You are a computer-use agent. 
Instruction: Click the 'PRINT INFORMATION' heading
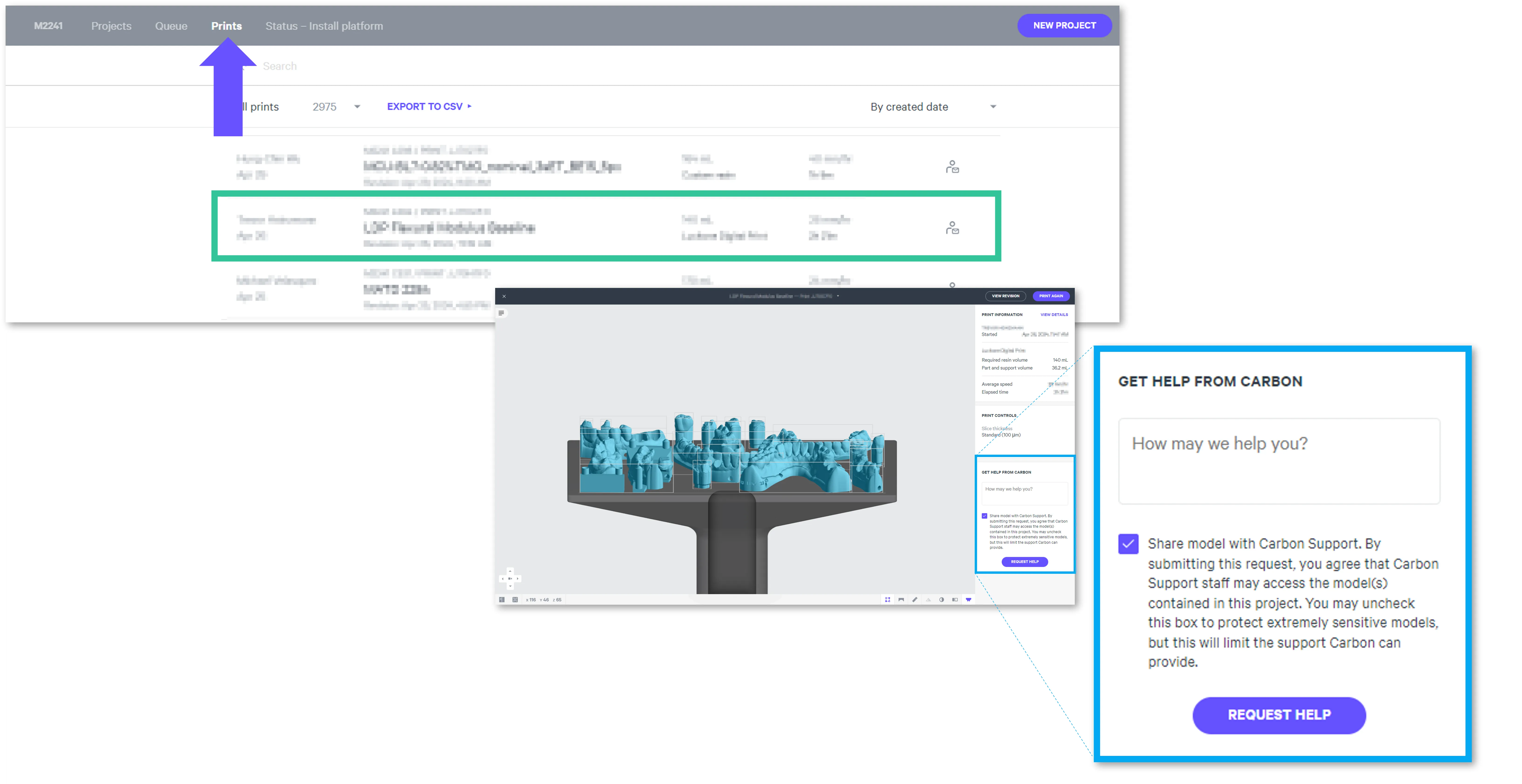1002,315
